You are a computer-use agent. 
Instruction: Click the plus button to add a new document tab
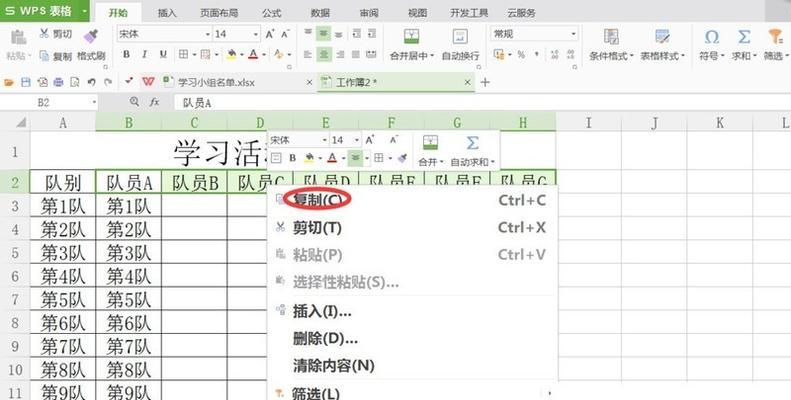[x=485, y=82]
